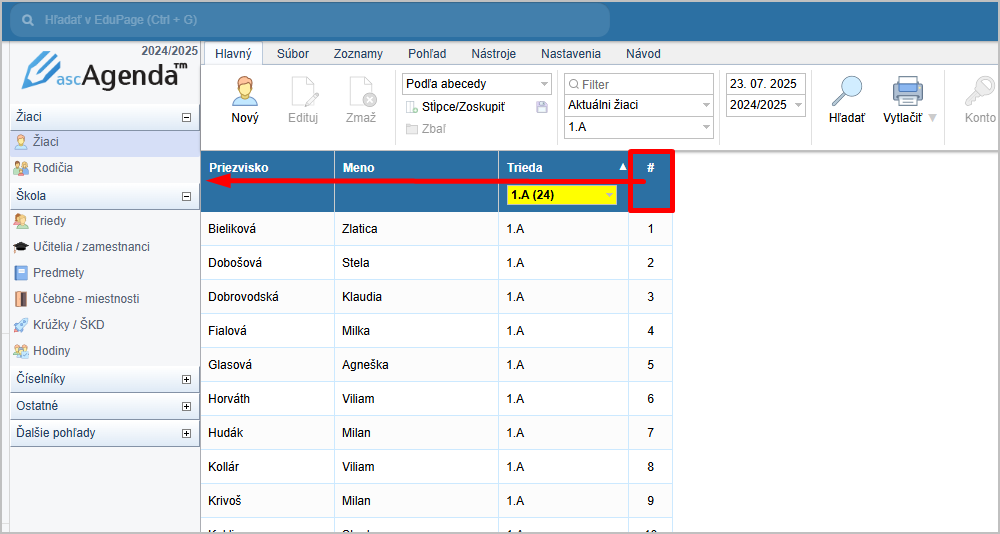Click the Konto key icon
This screenshot has width=1000, height=534.
(980, 93)
